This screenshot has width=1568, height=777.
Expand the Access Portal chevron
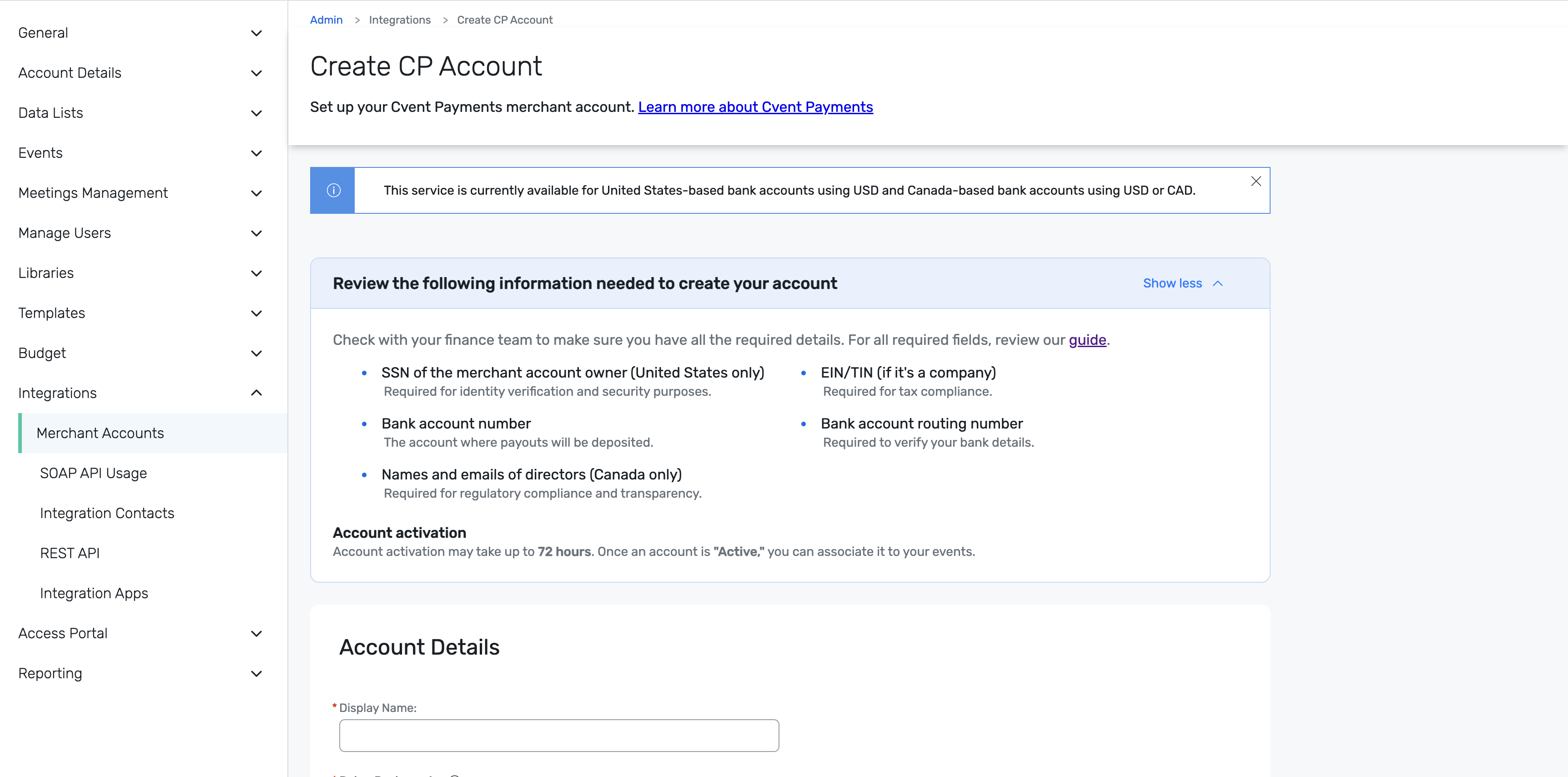256,633
